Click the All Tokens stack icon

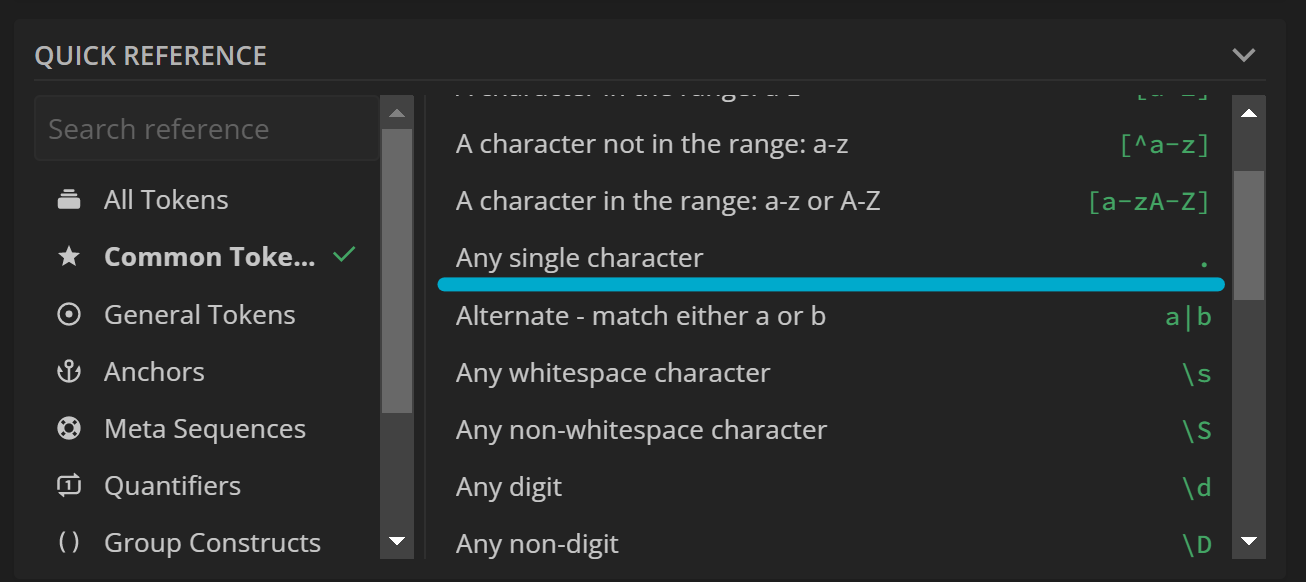click(x=69, y=200)
